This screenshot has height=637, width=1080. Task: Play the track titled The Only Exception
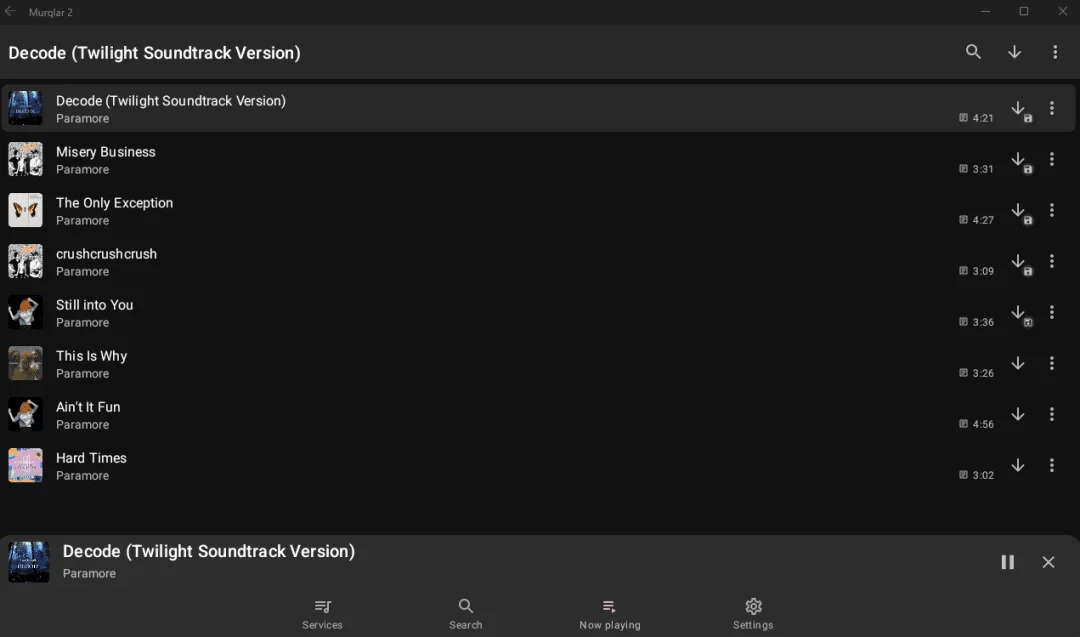(x=114, y=202)
